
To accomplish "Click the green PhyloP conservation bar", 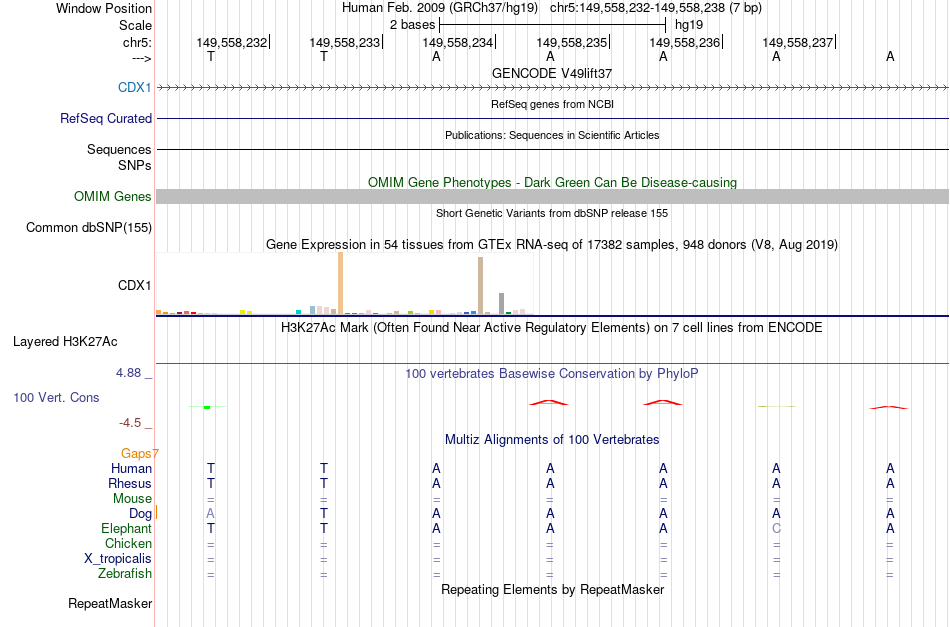I will [x=207, y=407].
